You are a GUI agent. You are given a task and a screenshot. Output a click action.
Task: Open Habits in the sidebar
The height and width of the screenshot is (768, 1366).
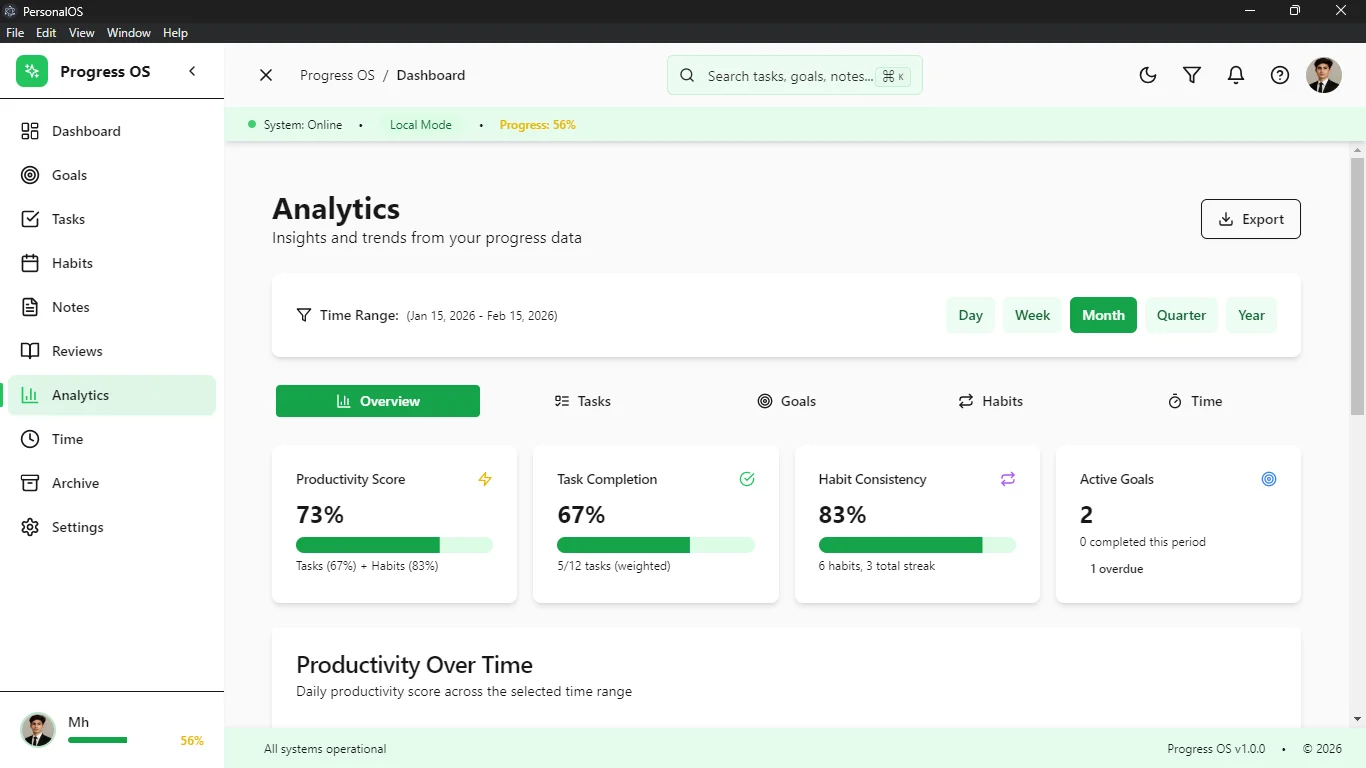coord(112,263)
